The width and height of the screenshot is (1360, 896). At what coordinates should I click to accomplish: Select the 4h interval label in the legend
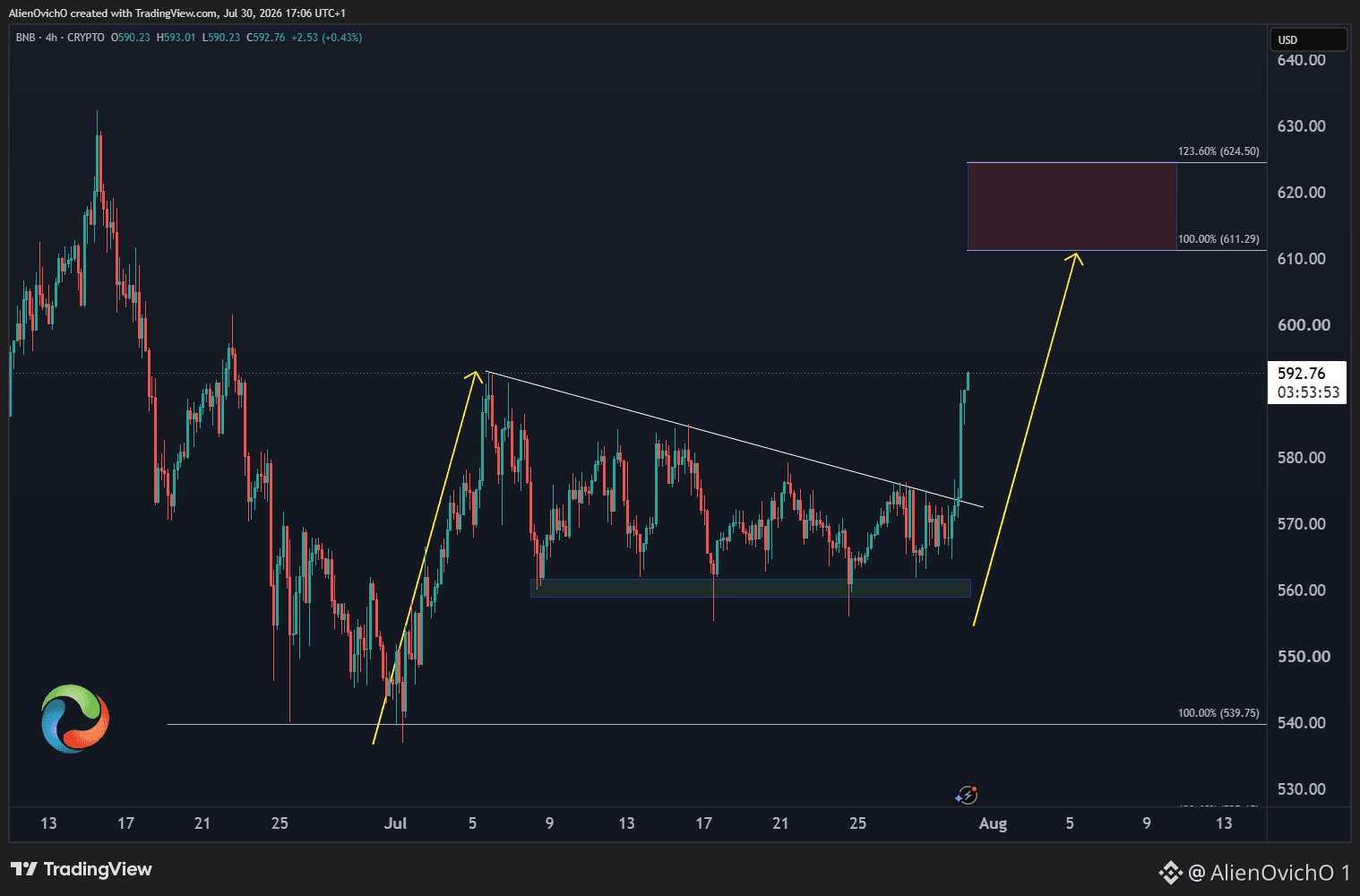[52, 38]
